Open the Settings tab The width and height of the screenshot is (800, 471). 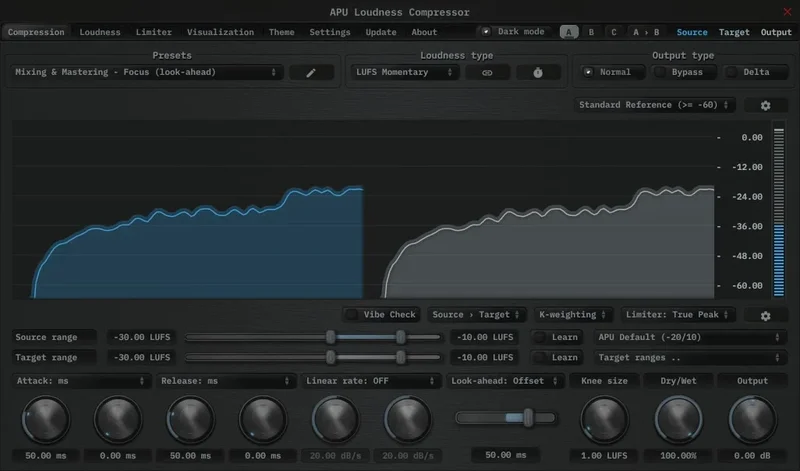click(x=330, y=32)
